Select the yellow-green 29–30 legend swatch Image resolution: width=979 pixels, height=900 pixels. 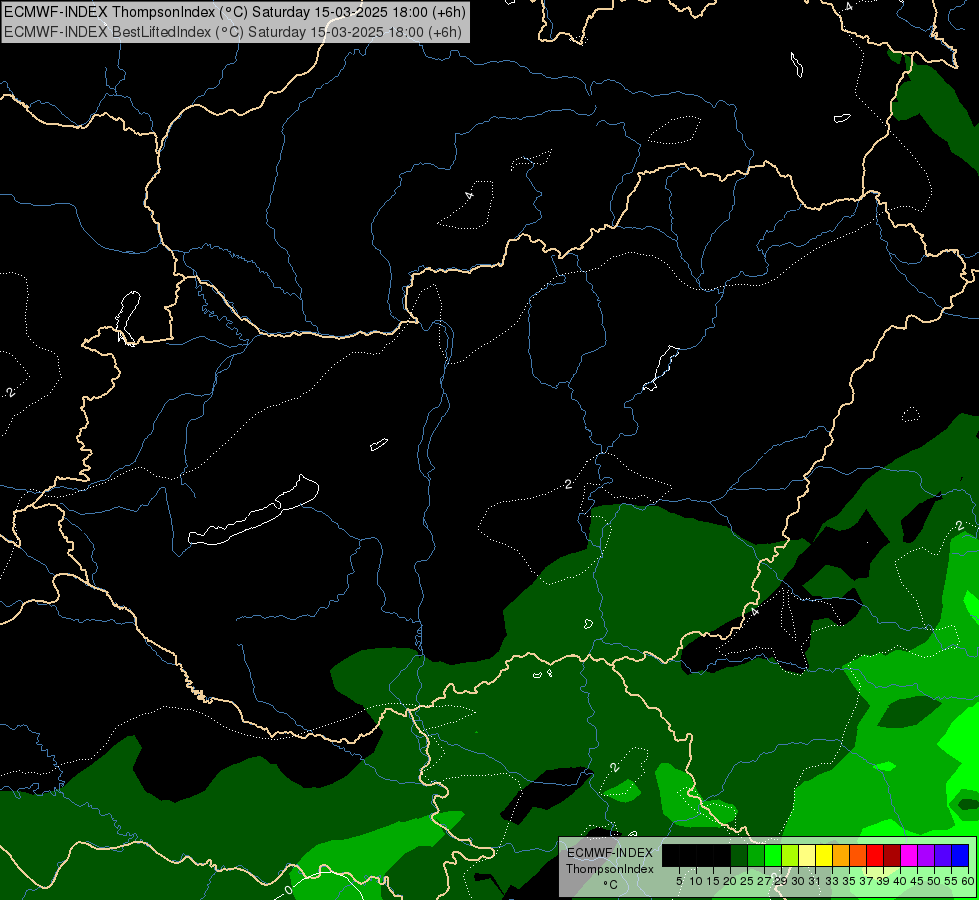tap(790, 855)
